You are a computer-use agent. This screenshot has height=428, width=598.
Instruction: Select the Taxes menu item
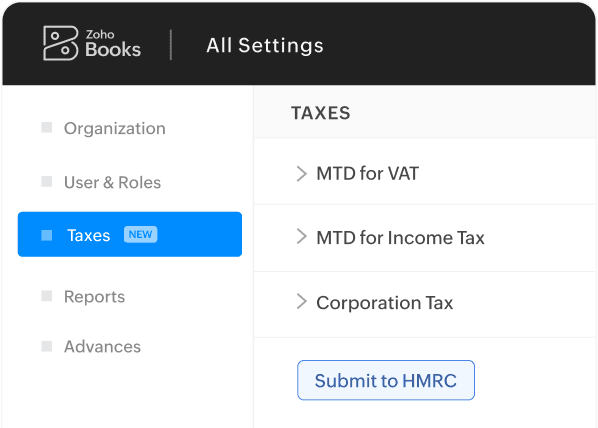point(130,234)
